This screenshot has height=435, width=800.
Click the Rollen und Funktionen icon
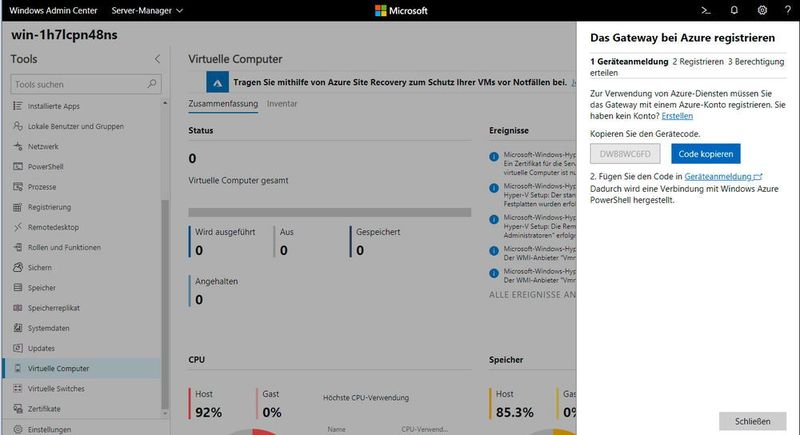pyautogui.click(x=18, y=247)
